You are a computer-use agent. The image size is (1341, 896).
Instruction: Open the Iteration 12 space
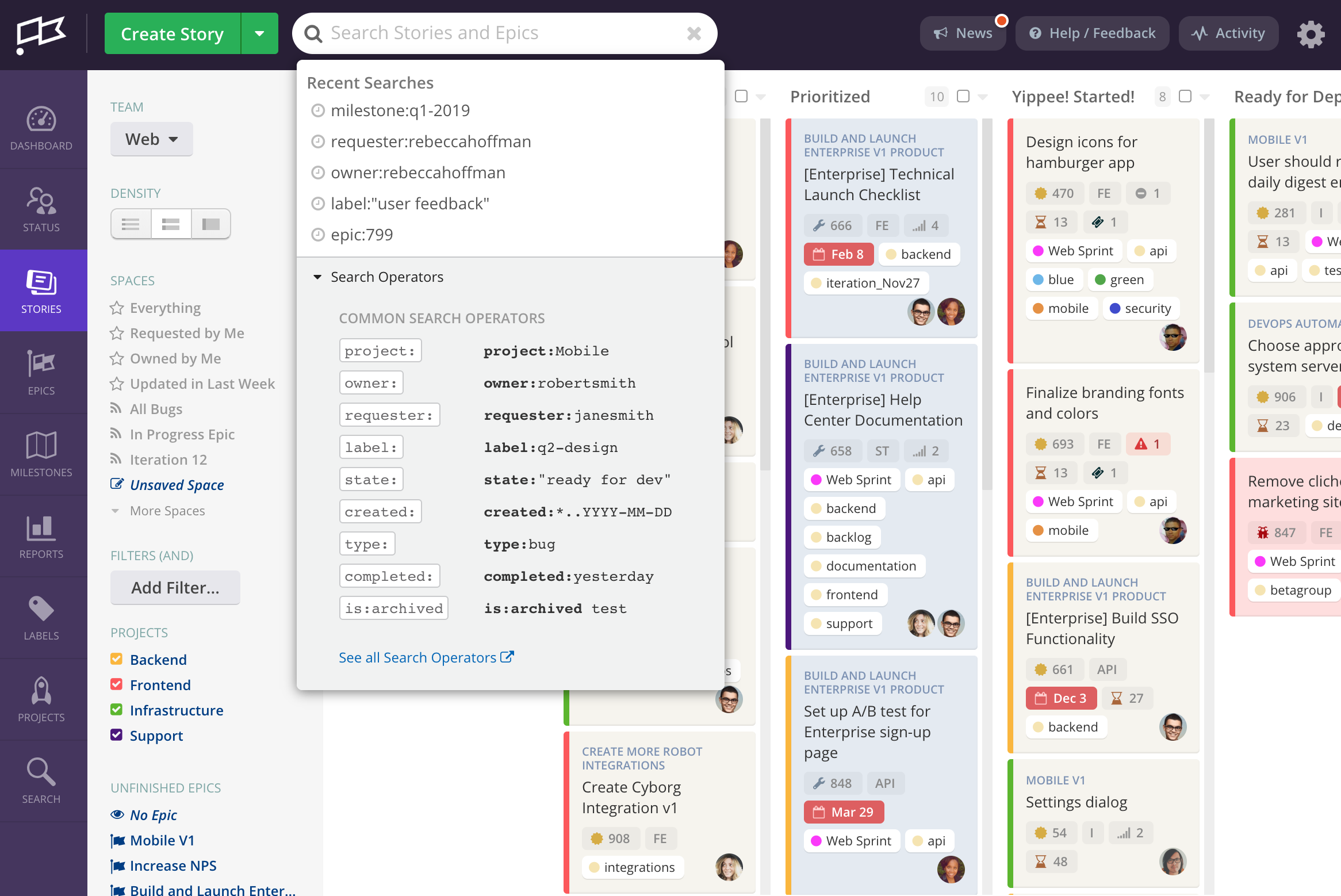coord(168,460)
